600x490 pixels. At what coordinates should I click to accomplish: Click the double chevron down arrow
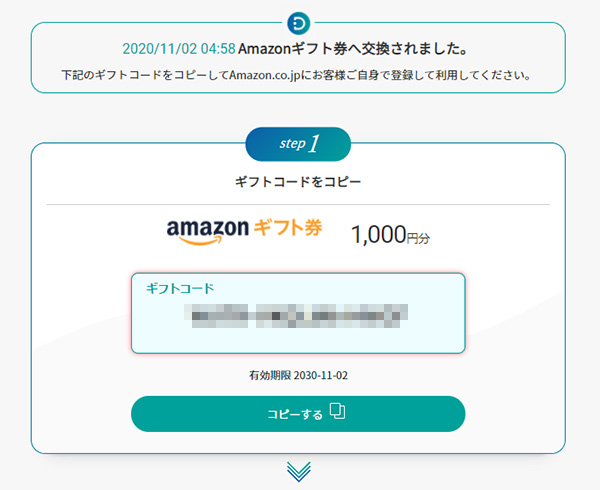(x=298, y=471)
